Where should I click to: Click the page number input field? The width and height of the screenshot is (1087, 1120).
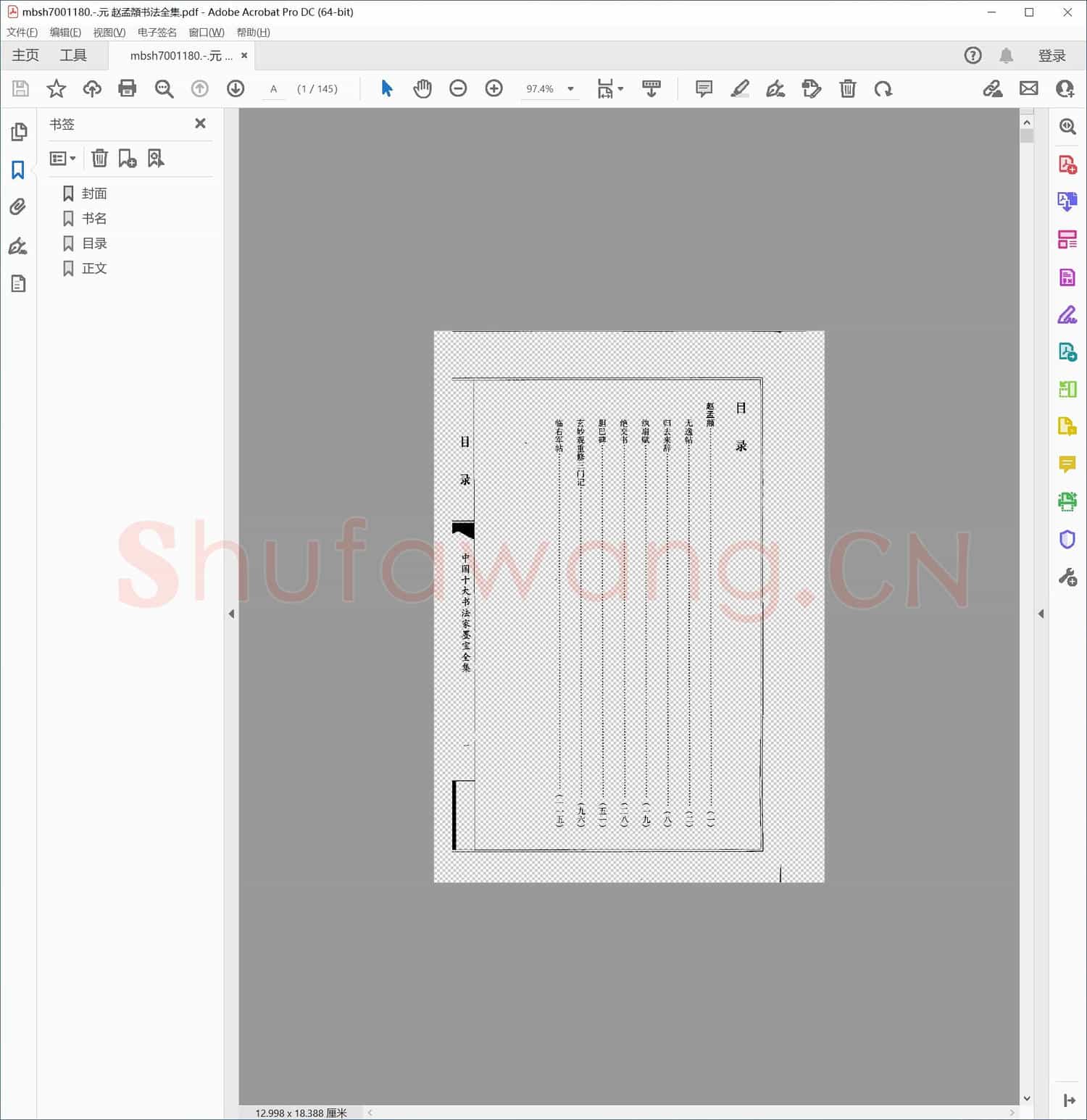274,89
